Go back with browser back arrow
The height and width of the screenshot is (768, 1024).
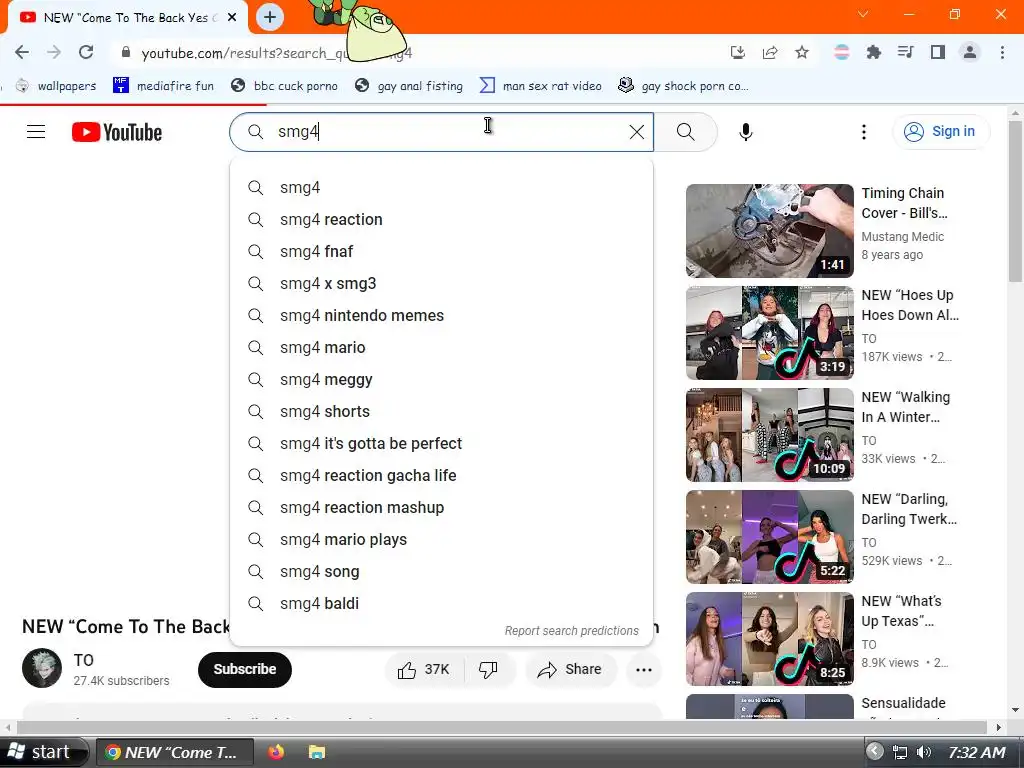(22, 52)
